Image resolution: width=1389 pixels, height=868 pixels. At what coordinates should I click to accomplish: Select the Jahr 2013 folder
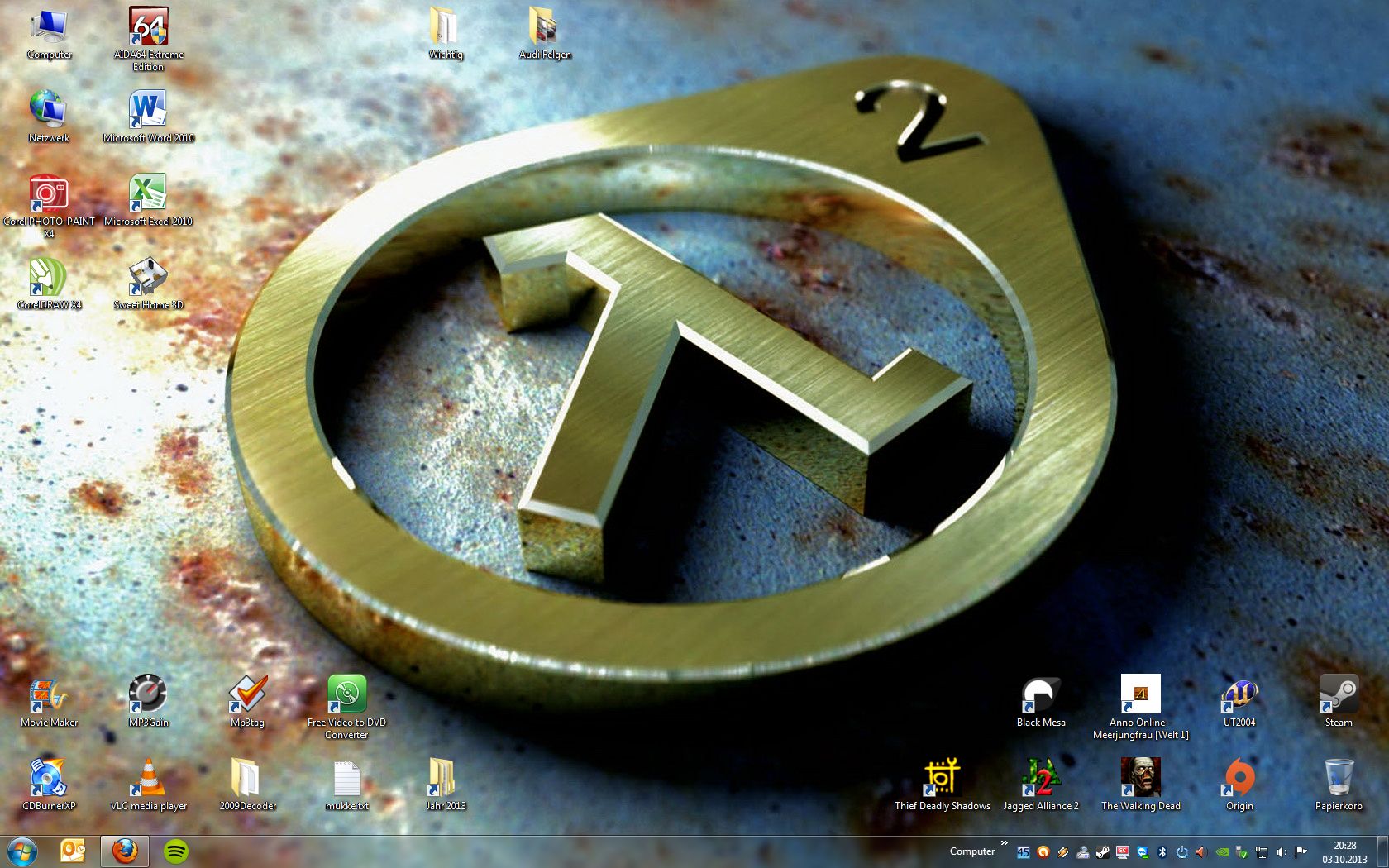[x=446, y=785]
